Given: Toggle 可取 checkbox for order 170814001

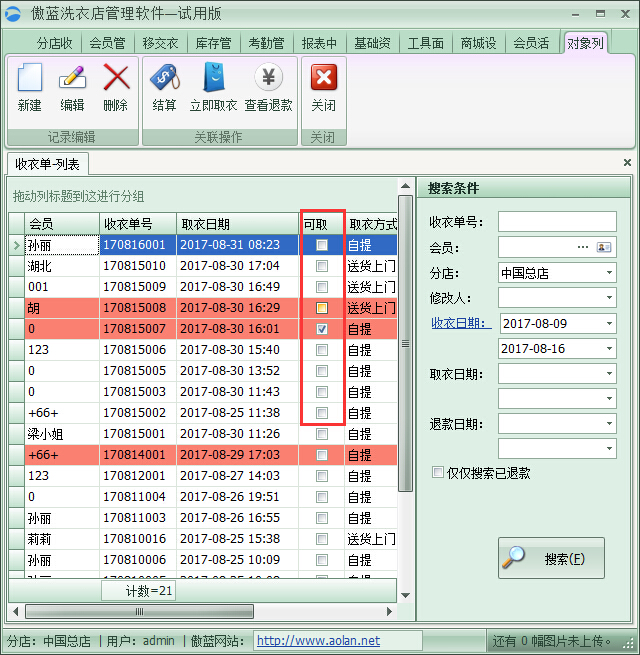Looking at the screenshot, I should pyautogui.click(x=322, y=454).
